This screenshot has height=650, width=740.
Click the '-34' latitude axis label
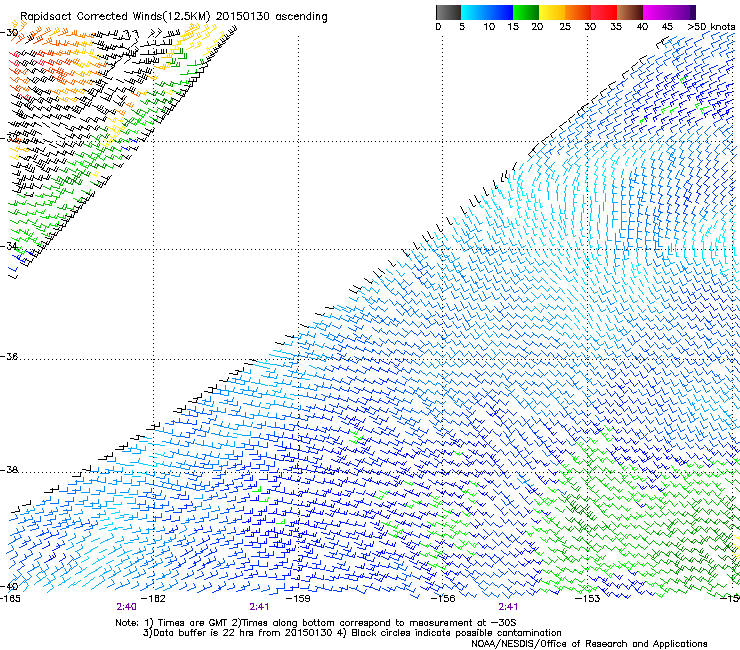coord(9,246)
